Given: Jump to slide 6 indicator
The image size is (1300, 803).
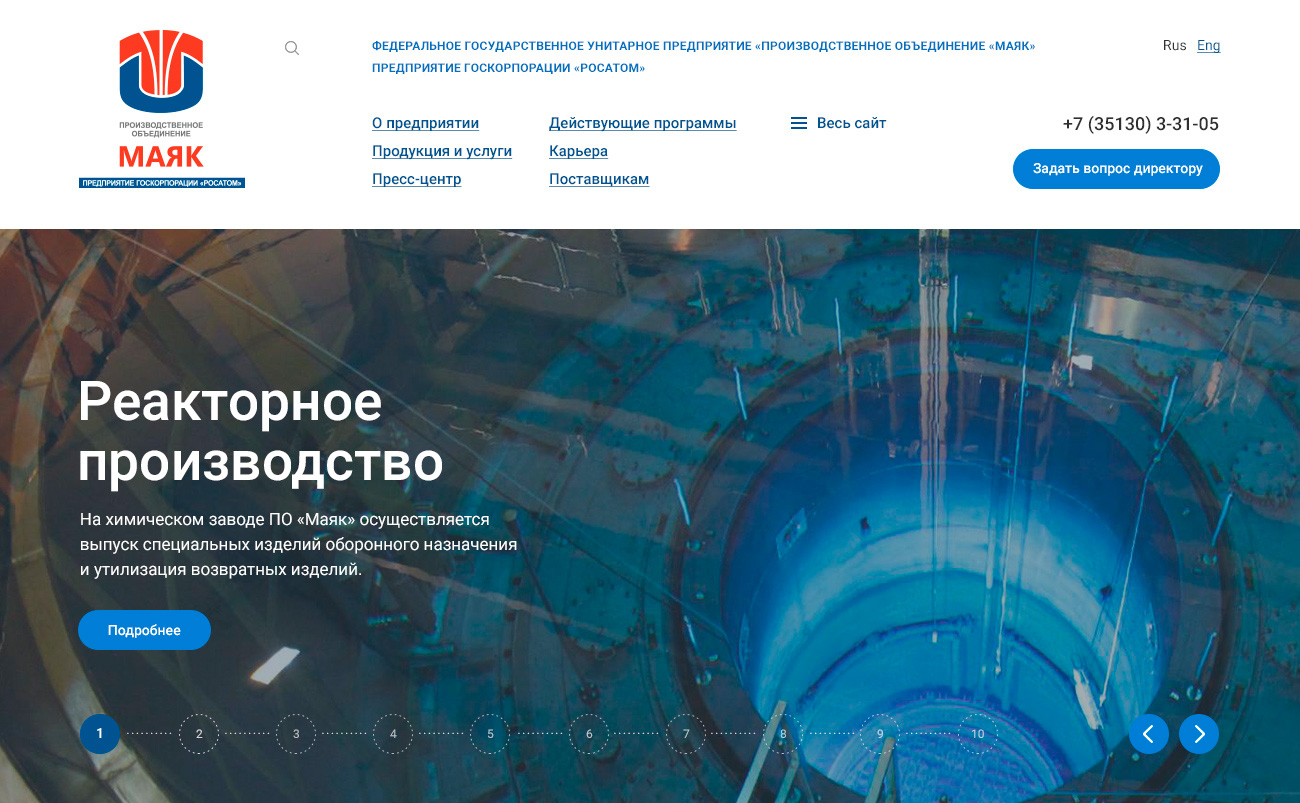Looking at the screenshot, I should (x=589, y=734).
